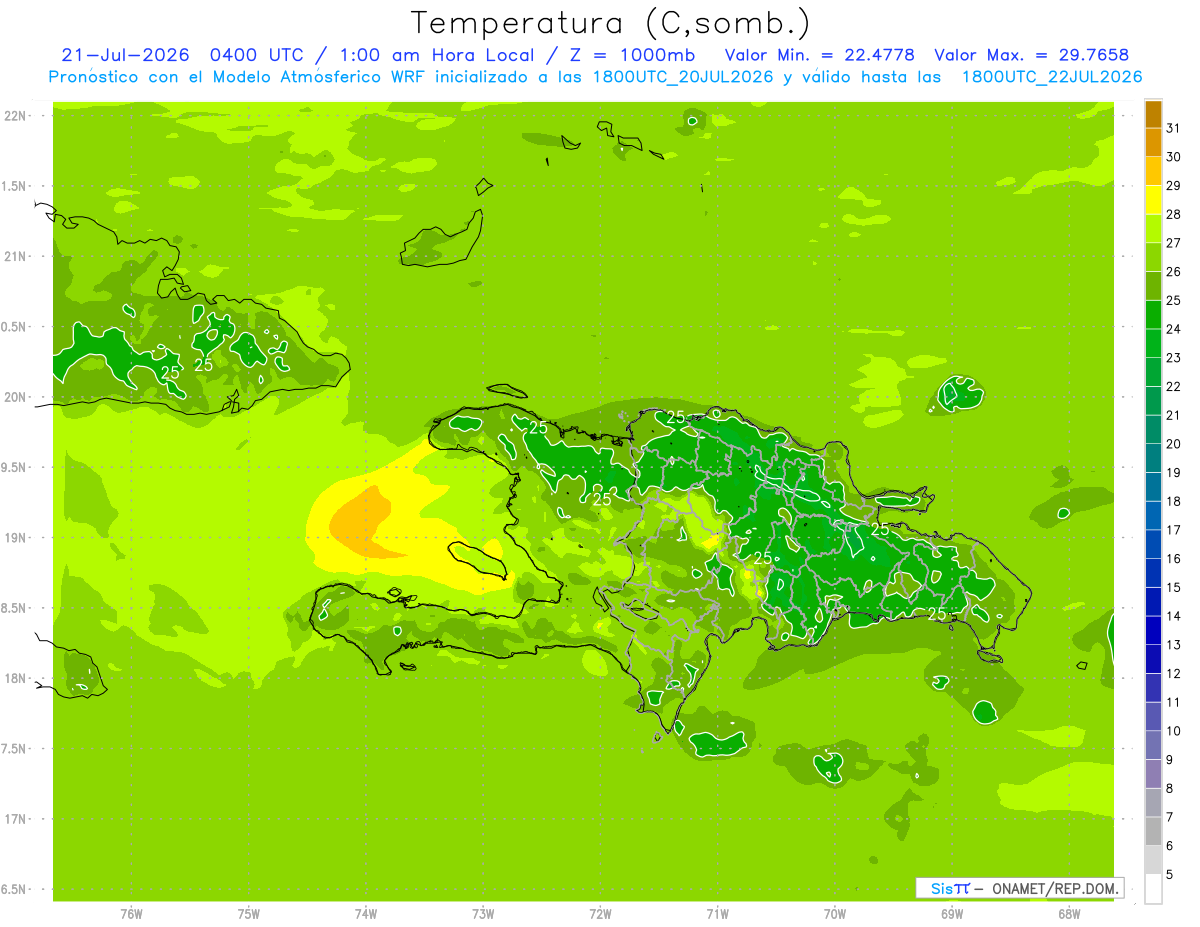Pick the dark orange swatch above legend 31

click(1153, 114)
